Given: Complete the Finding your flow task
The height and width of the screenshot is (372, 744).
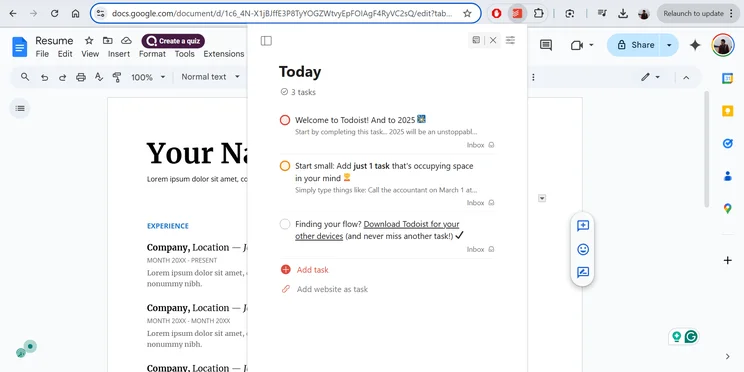Looking at the screenshot, I should coord(285,224).
